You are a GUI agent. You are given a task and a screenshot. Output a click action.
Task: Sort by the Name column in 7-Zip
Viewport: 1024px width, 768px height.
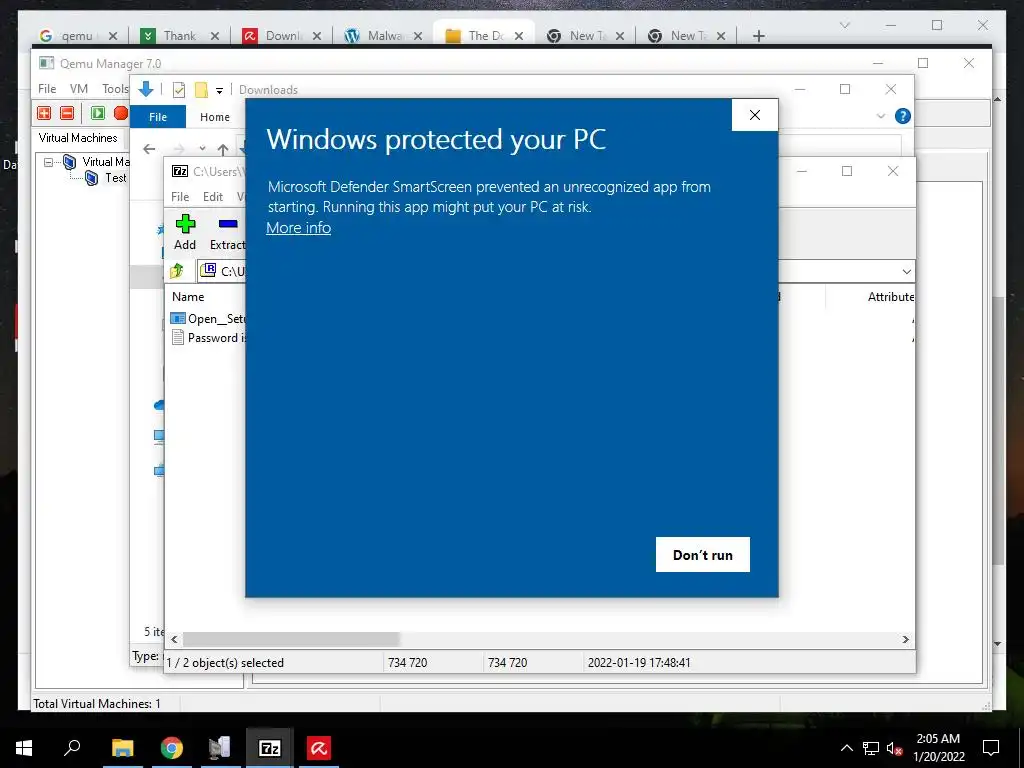click(x=188, y=296)
